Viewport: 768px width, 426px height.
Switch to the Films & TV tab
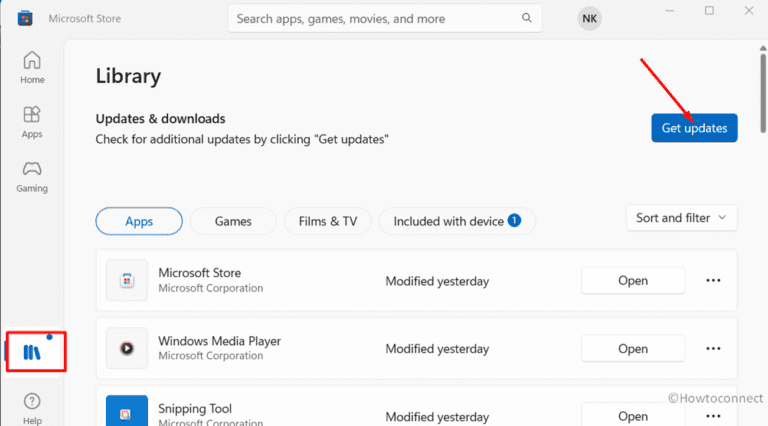tap(328, 221)
